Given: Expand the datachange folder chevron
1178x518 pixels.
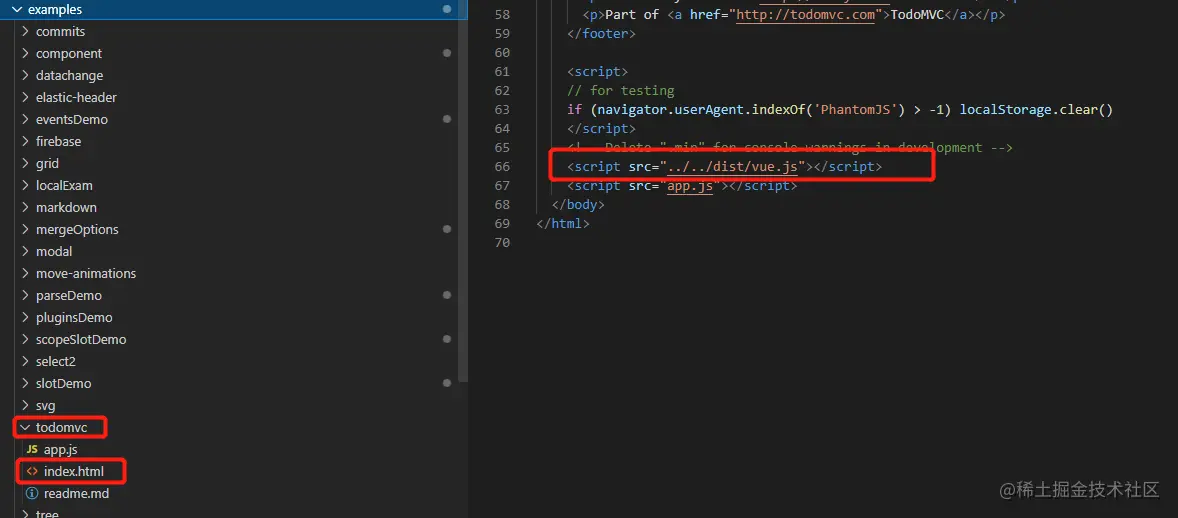Looking at the screenshot, I should point(26,75).
